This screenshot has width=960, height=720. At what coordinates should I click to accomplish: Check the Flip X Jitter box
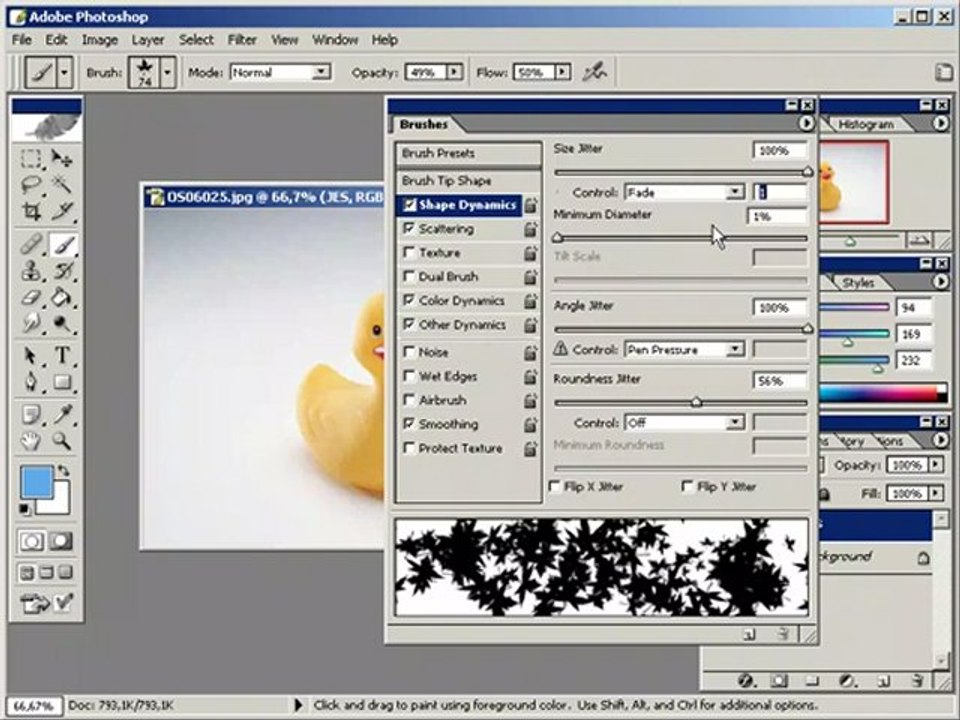pyautogui.click(x=555, y=487)
